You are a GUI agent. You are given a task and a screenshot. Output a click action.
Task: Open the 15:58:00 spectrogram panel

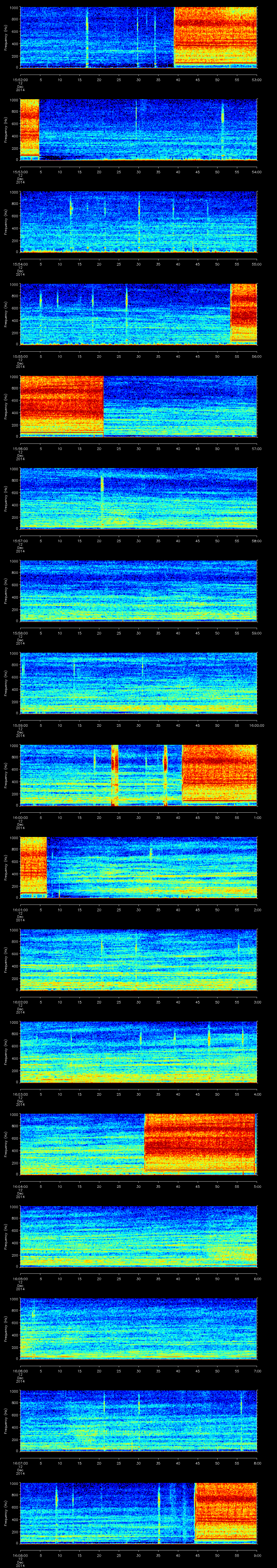coord(138,590)
